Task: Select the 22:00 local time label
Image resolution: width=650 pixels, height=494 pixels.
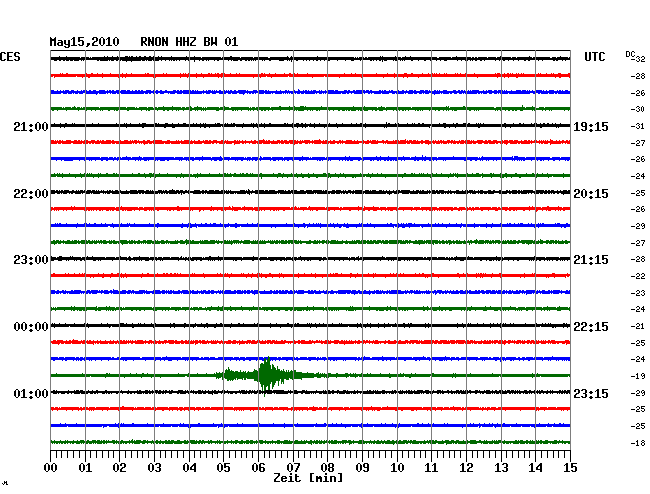Action: (x=31, y=194)
